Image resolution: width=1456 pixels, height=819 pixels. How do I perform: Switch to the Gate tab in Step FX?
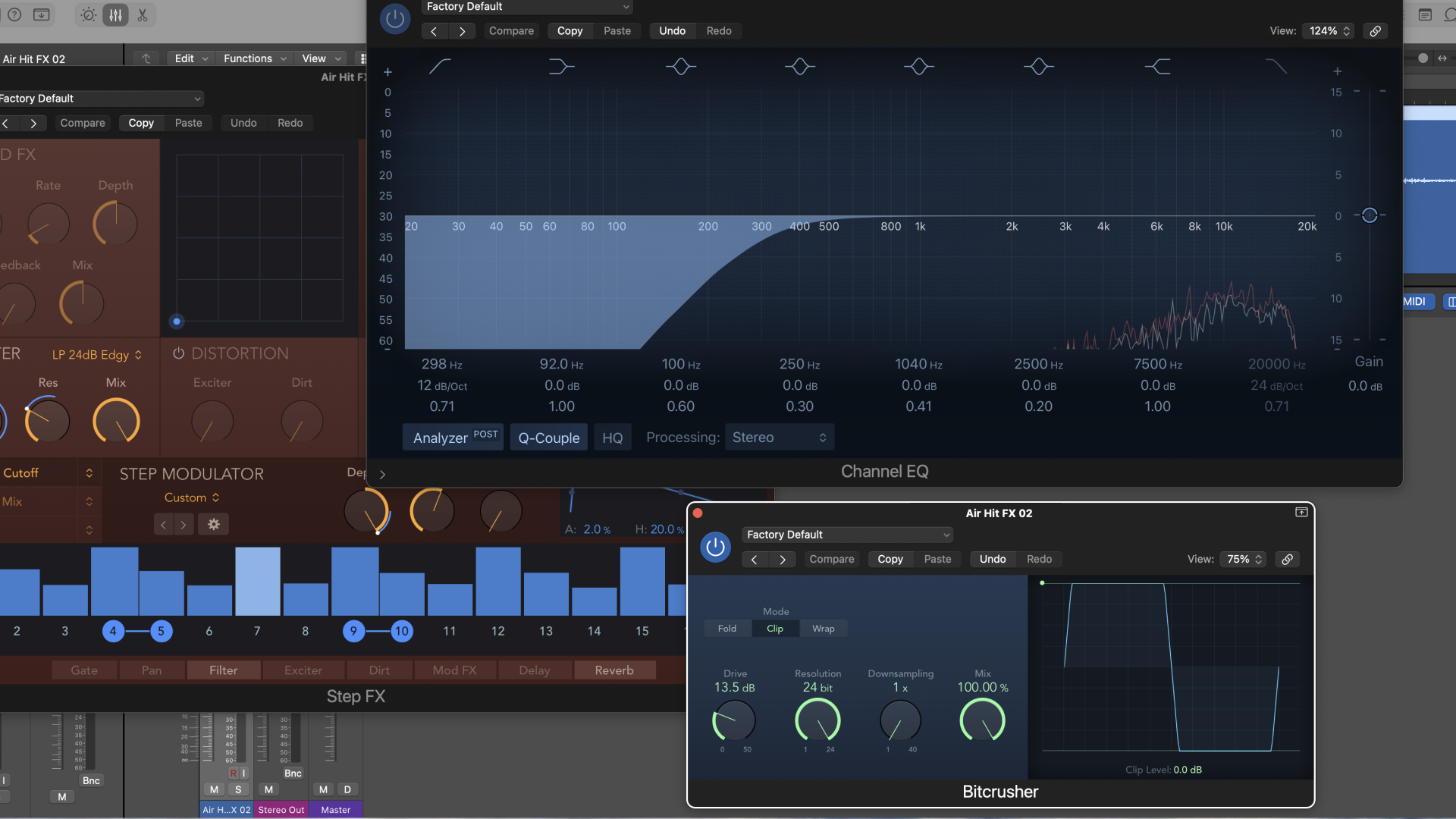[x=84, y=670]
